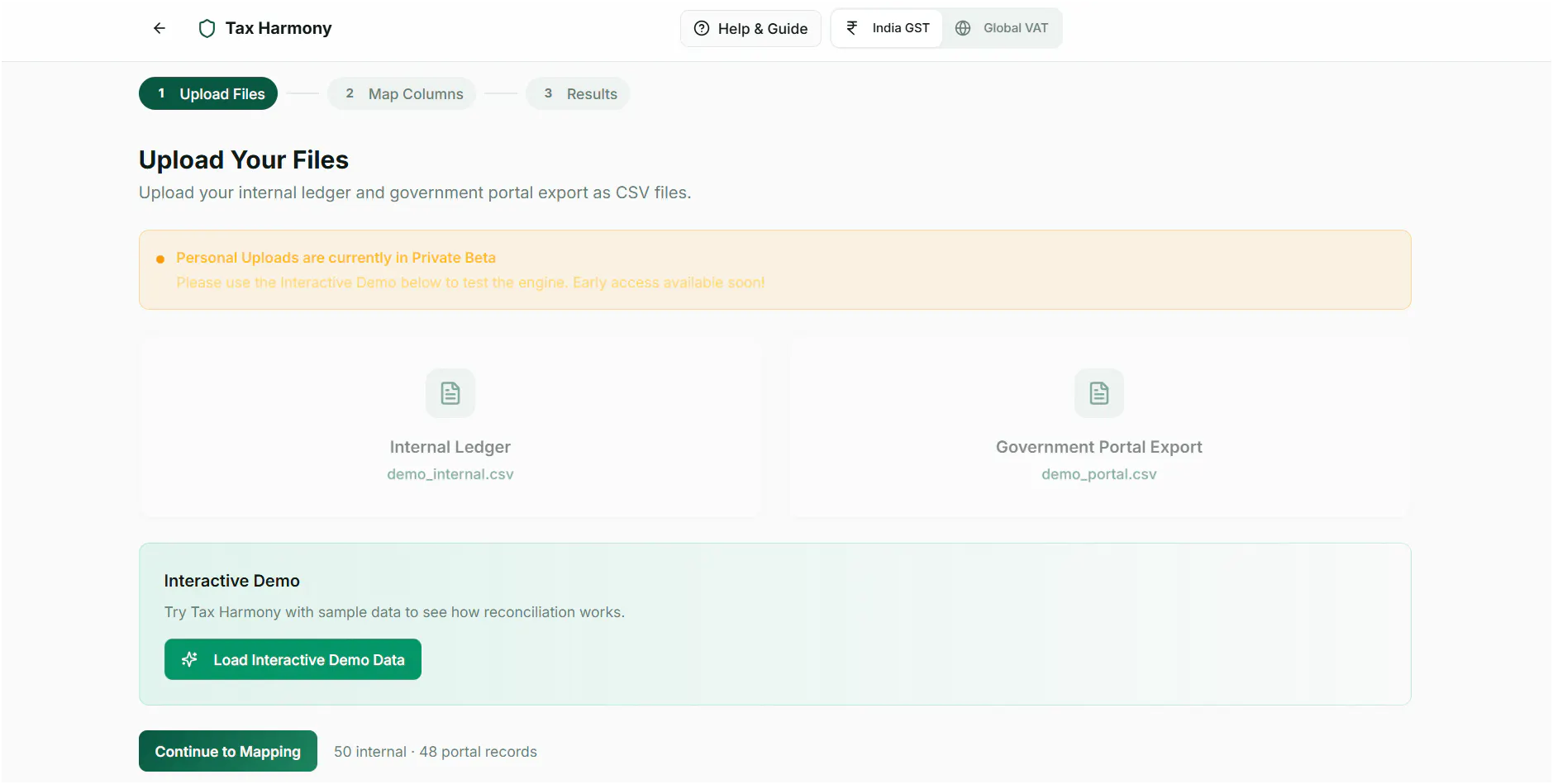1553x784 pixels.
Task: Switch to India GST mode
Action: click(x=887, y=28)
